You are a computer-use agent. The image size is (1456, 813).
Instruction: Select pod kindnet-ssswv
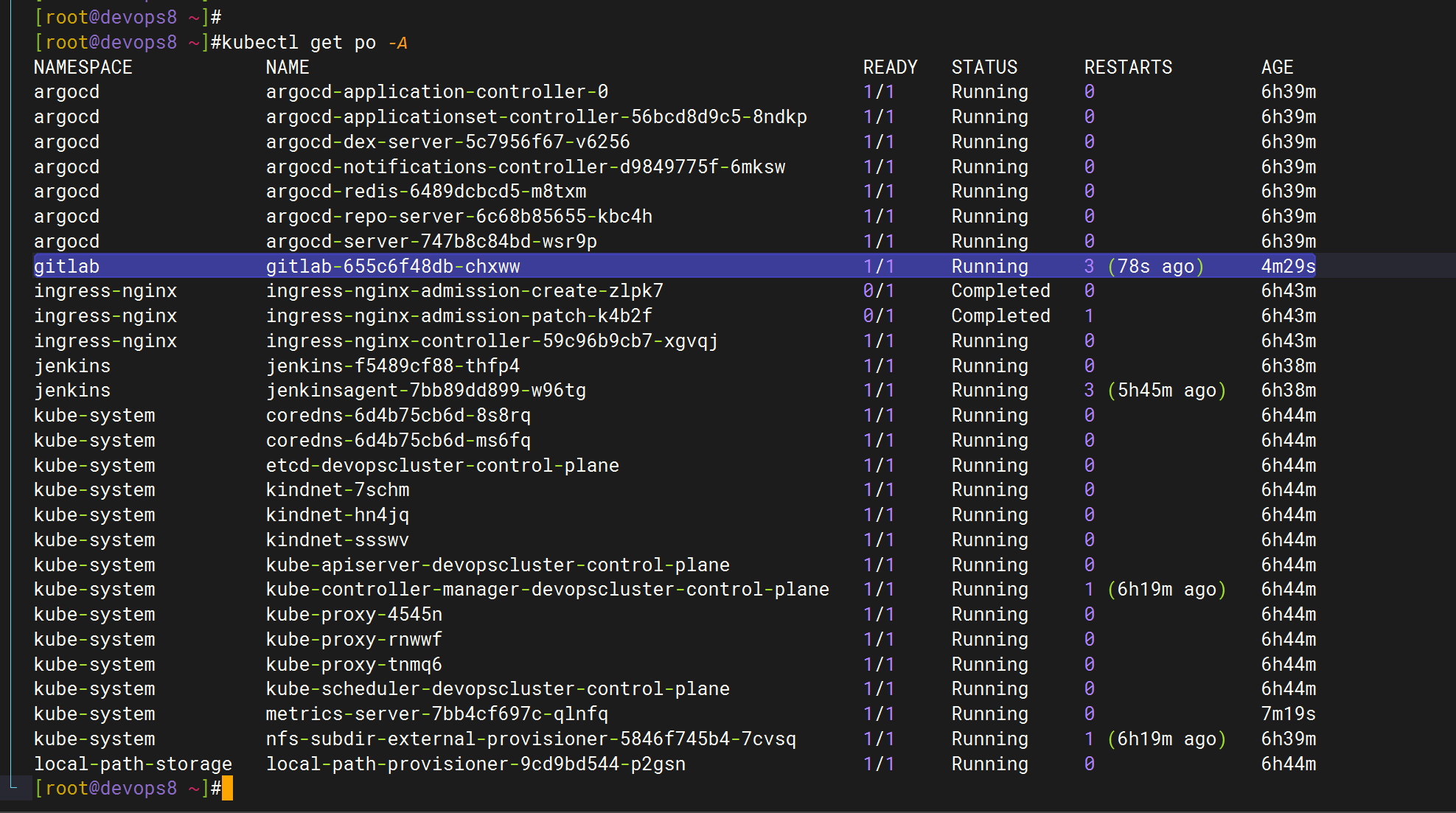338,540
